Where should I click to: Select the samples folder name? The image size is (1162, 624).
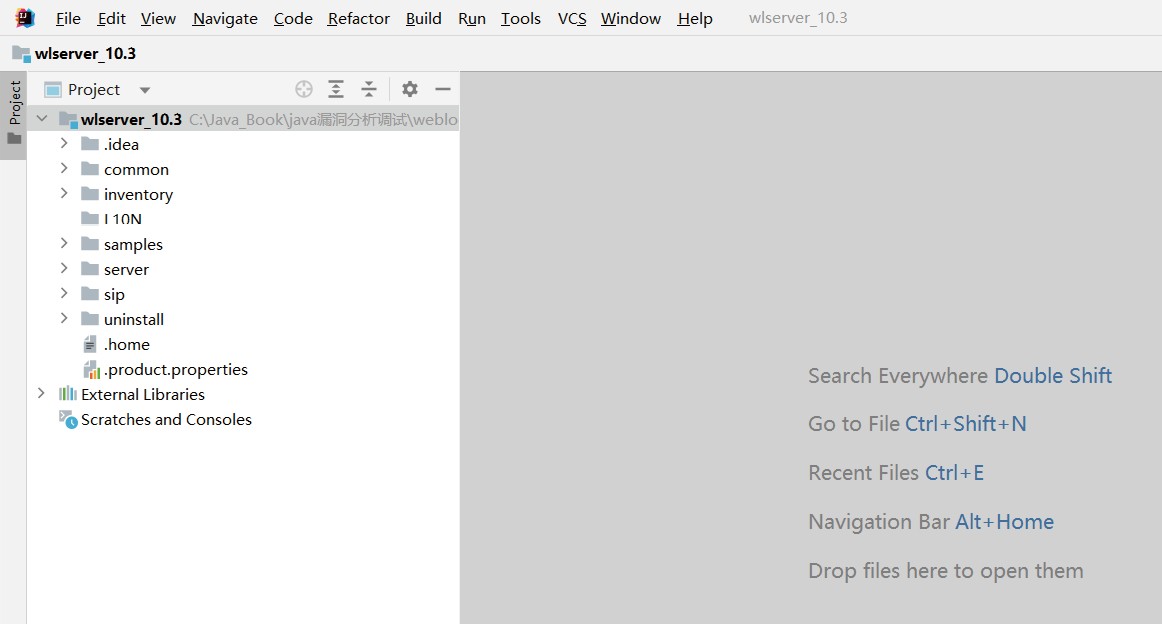(133, 245)
